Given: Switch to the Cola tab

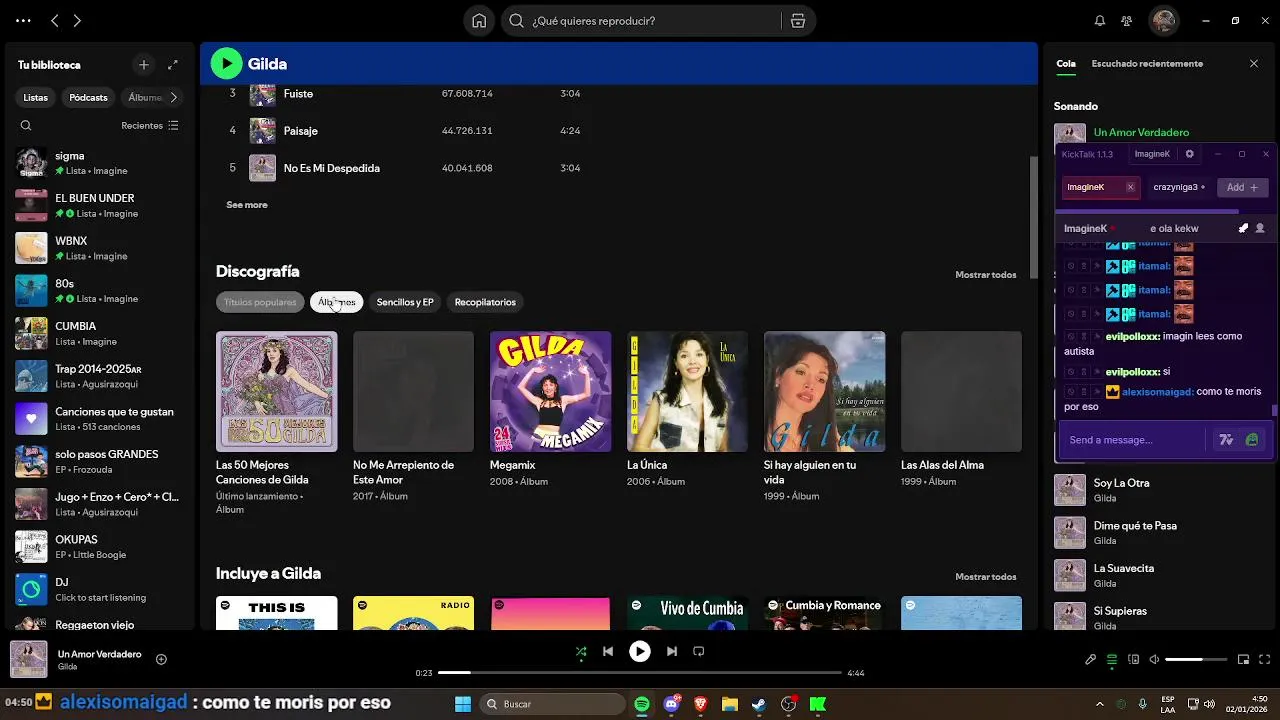Looking at the screenshot, I should pos(1066,64).
